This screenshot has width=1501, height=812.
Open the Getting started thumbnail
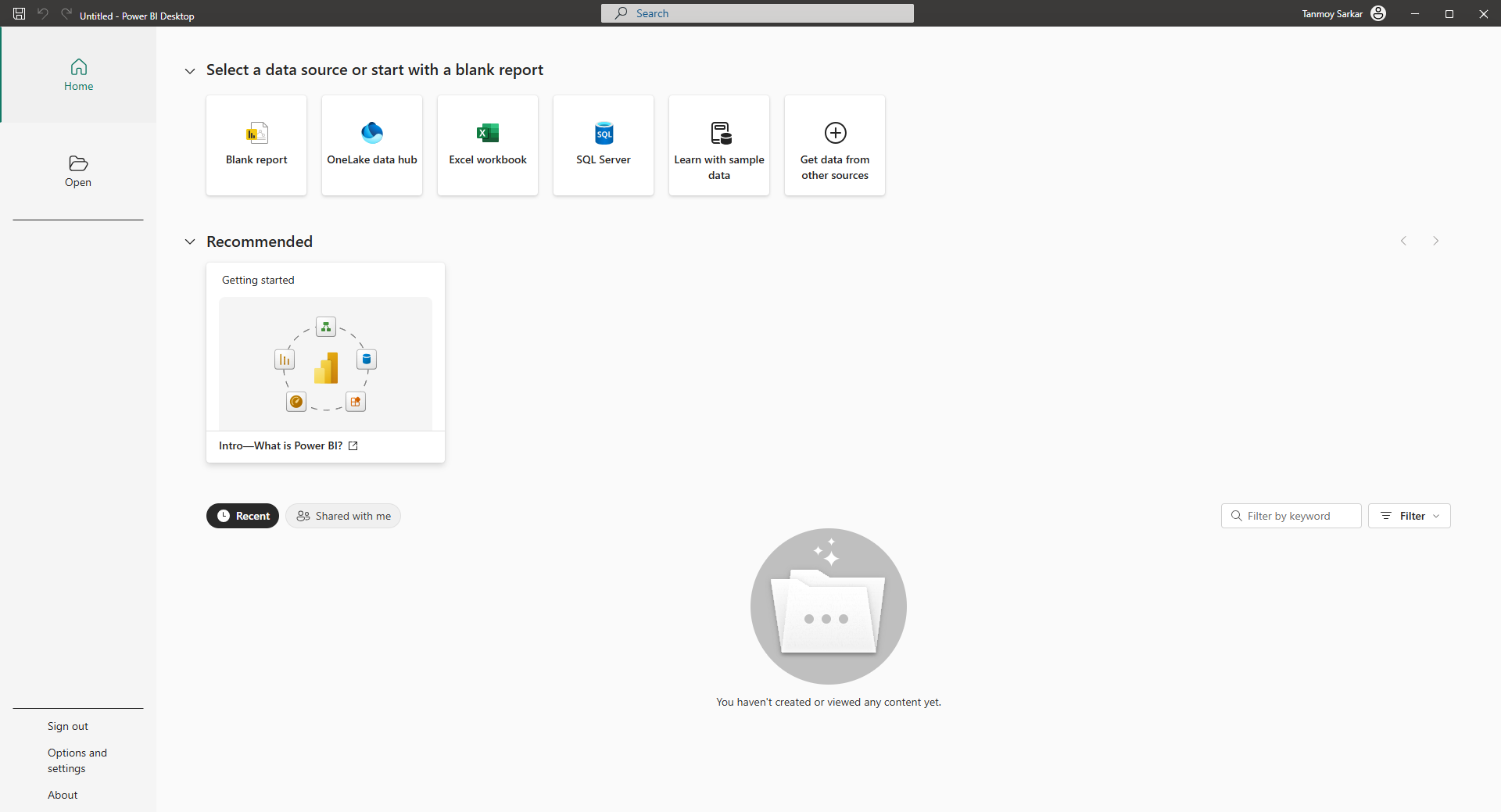coord(325,363)
